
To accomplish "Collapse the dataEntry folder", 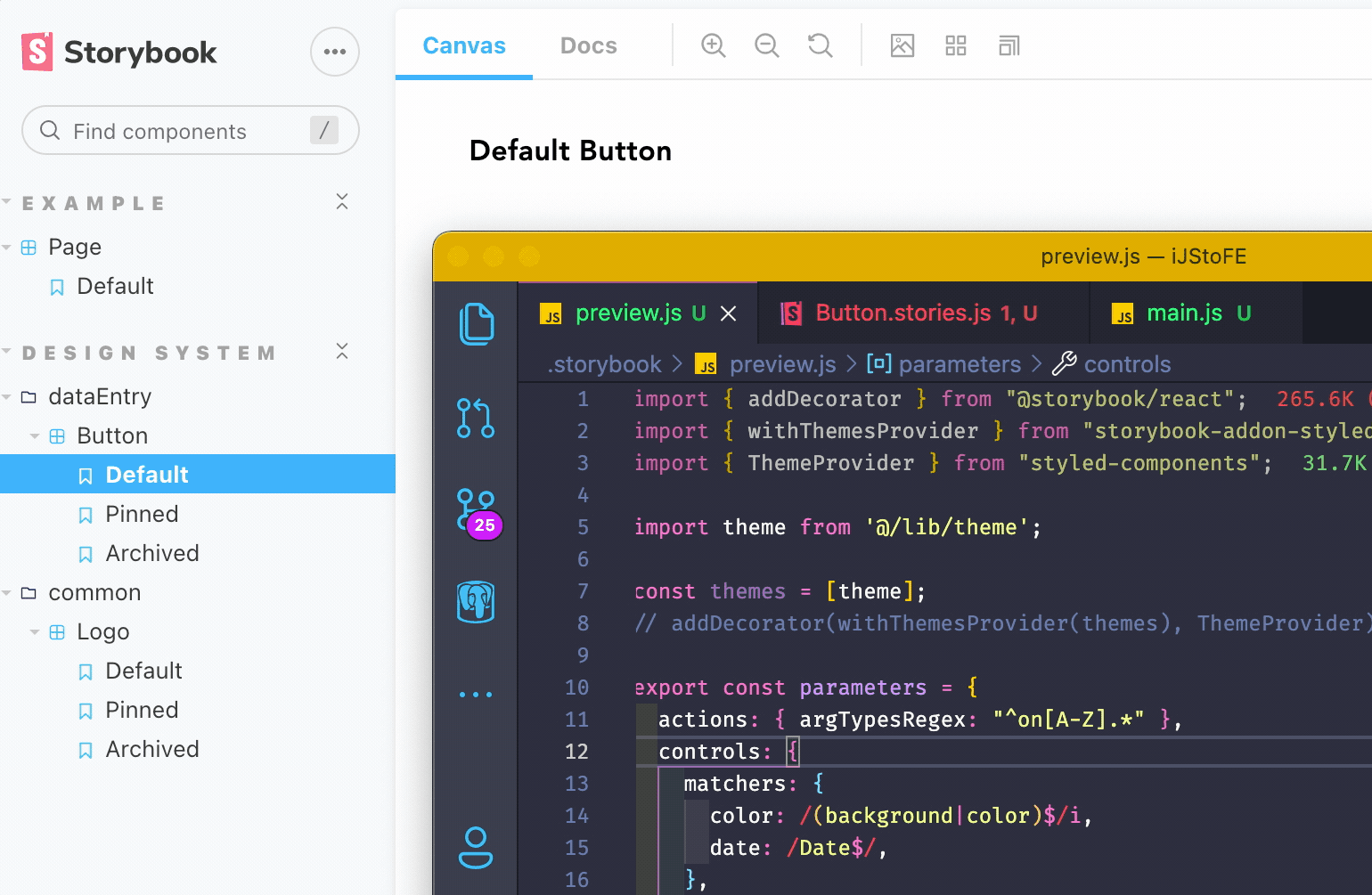I will [x=7, y=396].
